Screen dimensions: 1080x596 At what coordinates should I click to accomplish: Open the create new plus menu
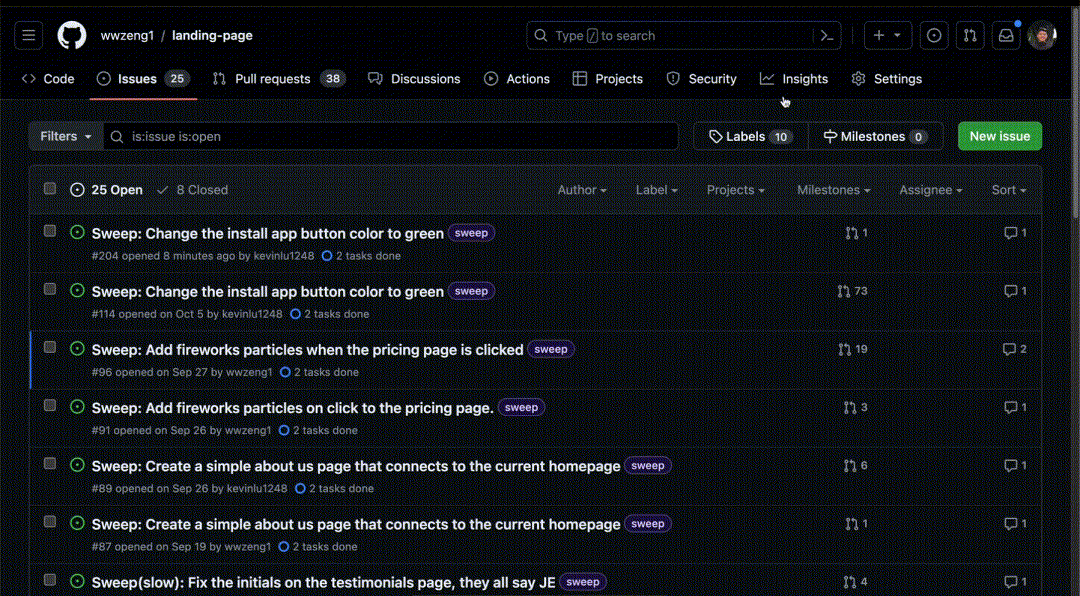pos(888,35)
